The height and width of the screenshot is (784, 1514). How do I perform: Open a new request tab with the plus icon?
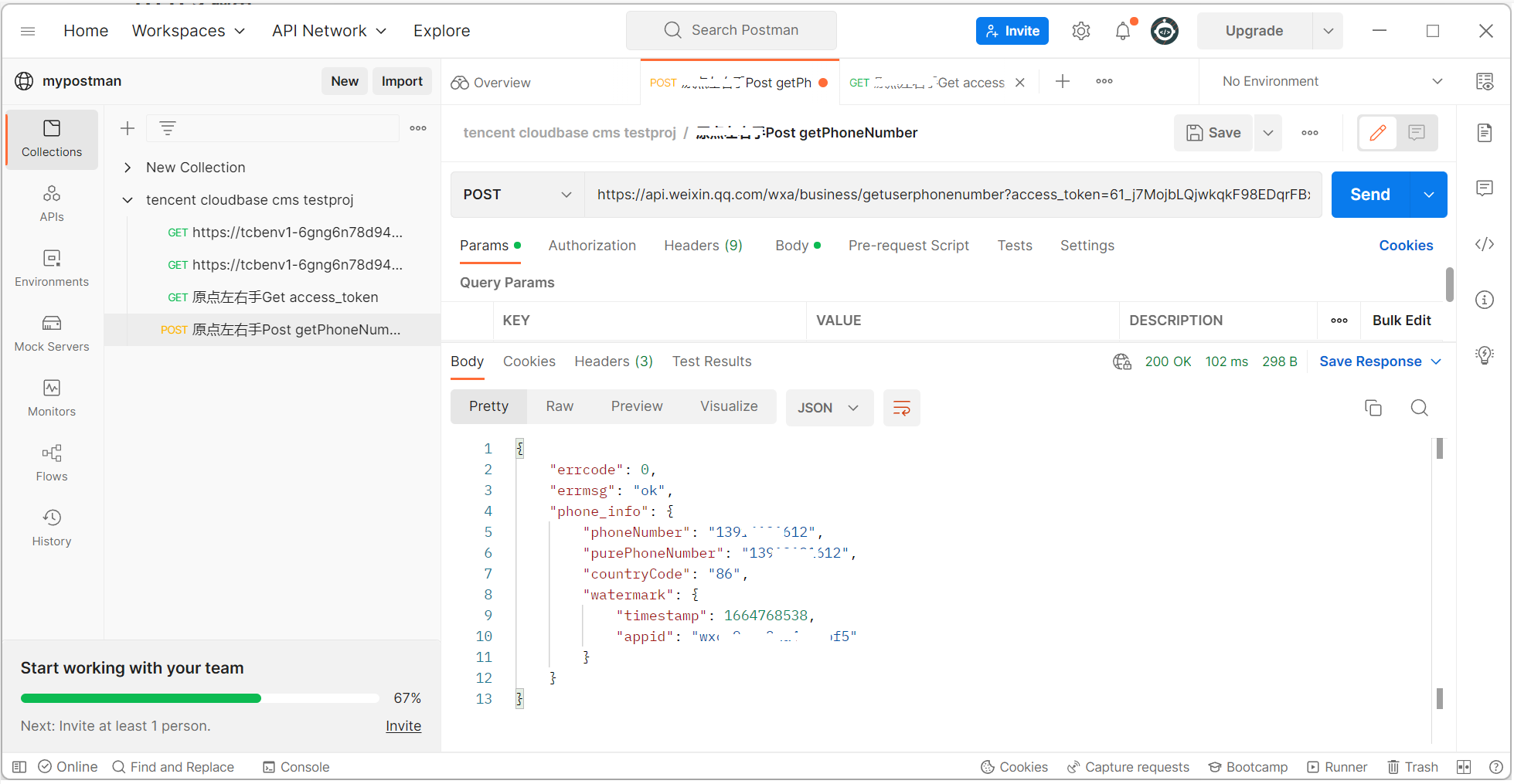(x=1063, y=81)
